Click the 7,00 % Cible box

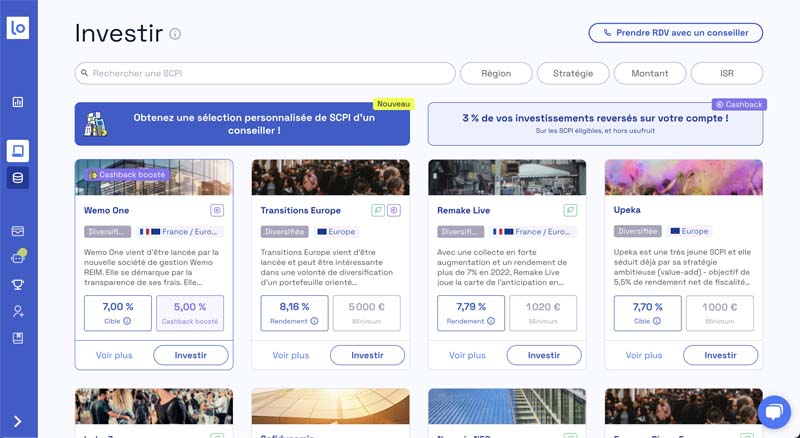pyautogui.click(x=118, y=313)
